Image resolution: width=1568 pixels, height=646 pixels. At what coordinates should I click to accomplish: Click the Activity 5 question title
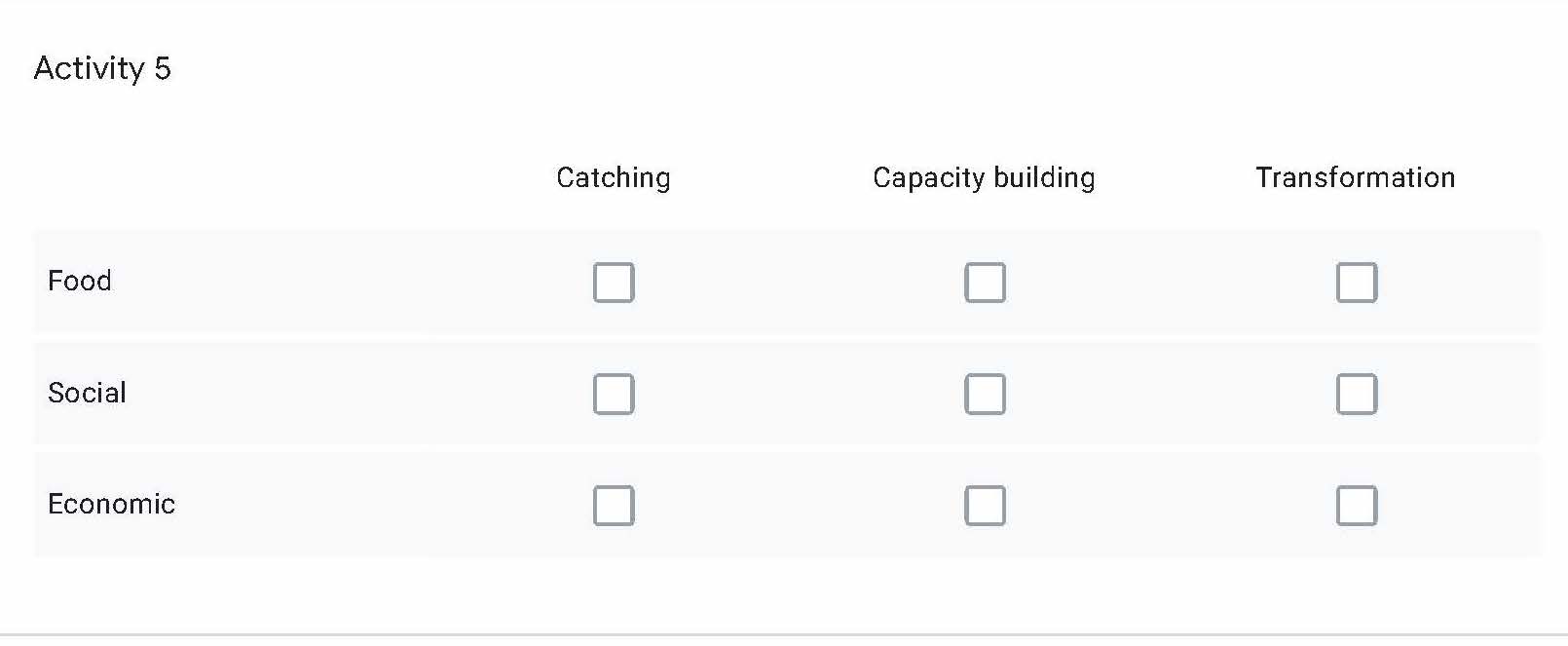click(102, 68)
